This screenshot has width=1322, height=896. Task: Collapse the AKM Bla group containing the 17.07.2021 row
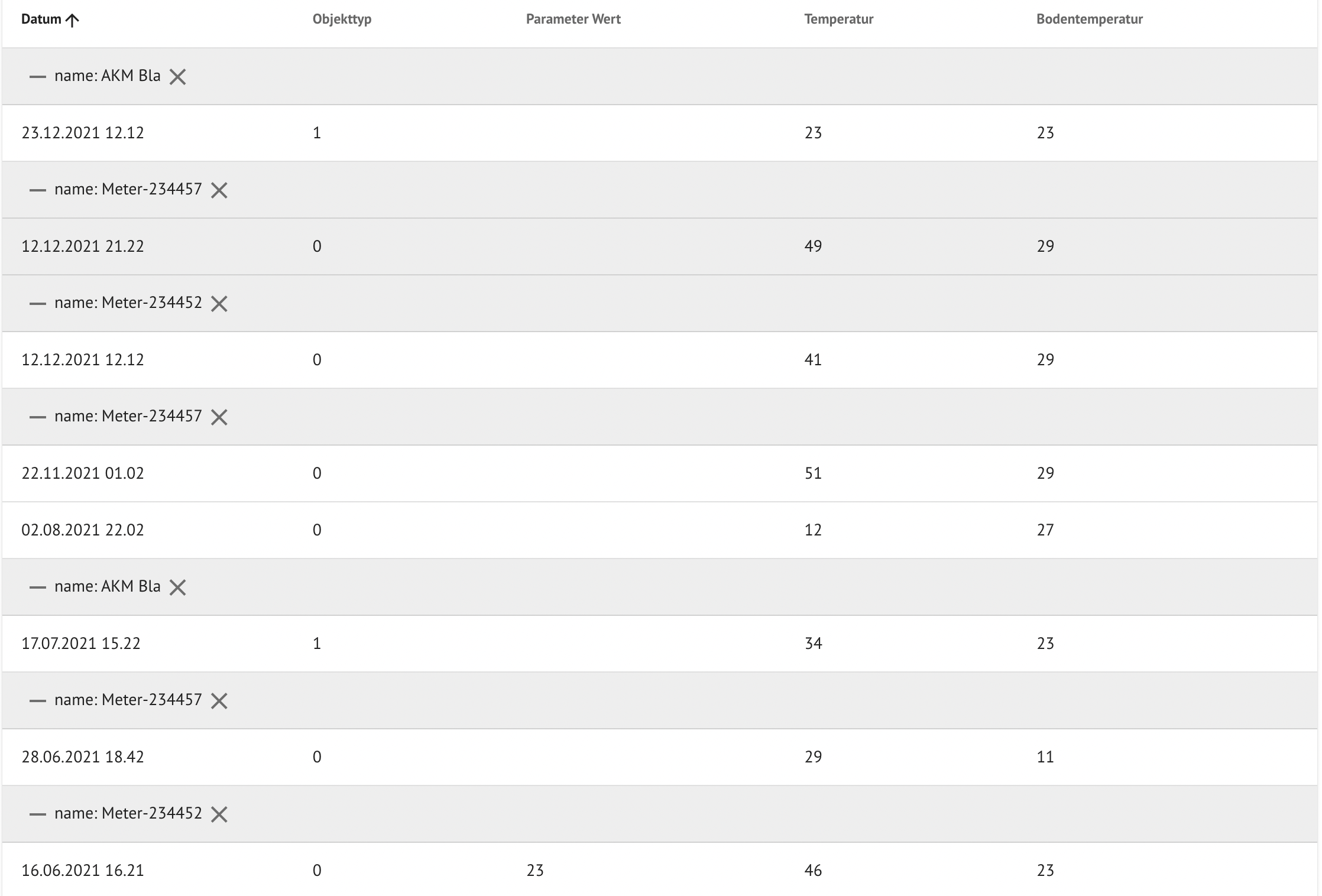click(x=38, y=587)
